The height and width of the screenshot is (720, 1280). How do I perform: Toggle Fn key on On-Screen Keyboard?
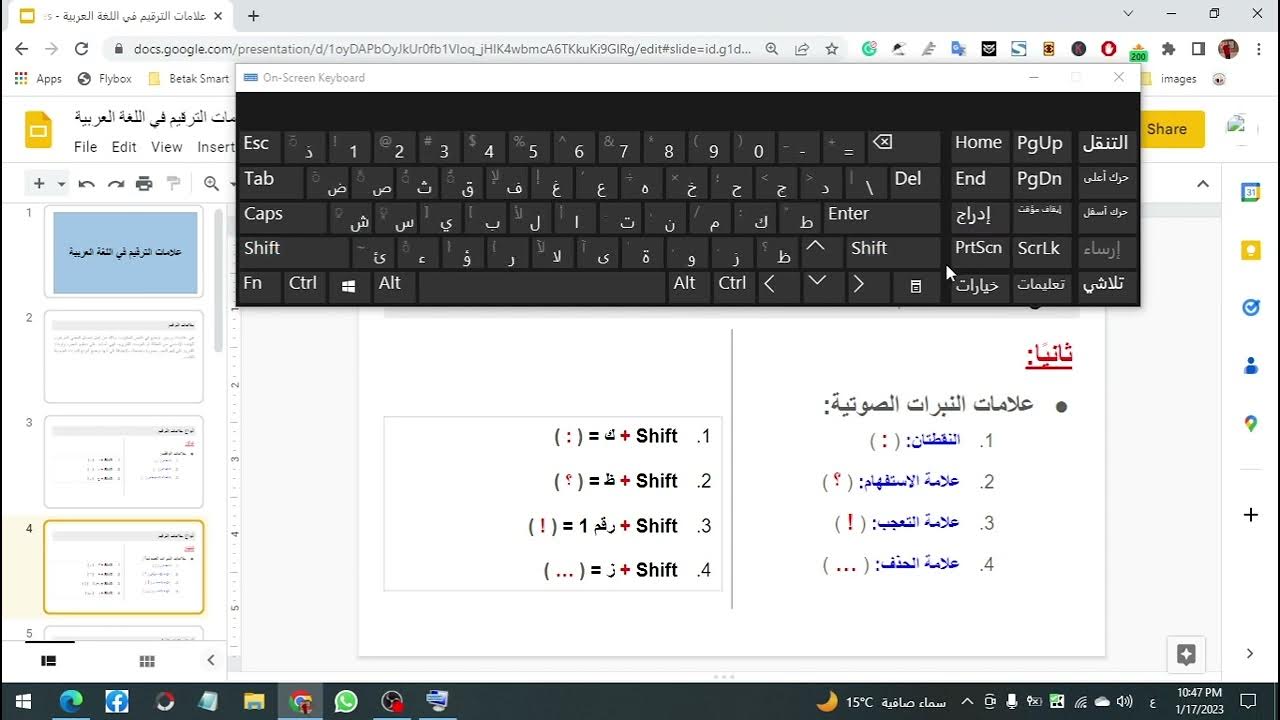point(260,286)
